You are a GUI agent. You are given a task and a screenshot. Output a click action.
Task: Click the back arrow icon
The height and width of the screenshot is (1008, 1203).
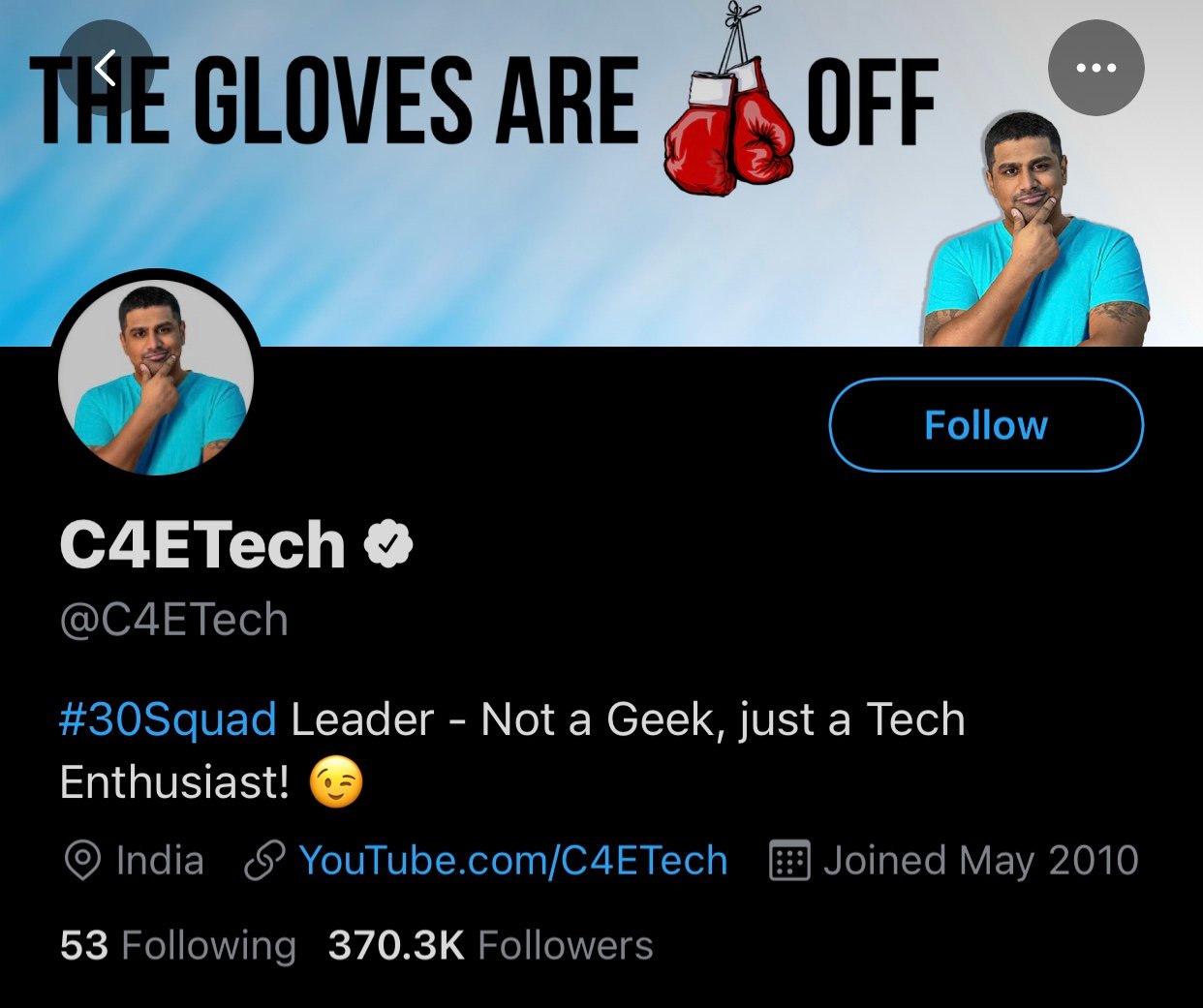(107, 68)
